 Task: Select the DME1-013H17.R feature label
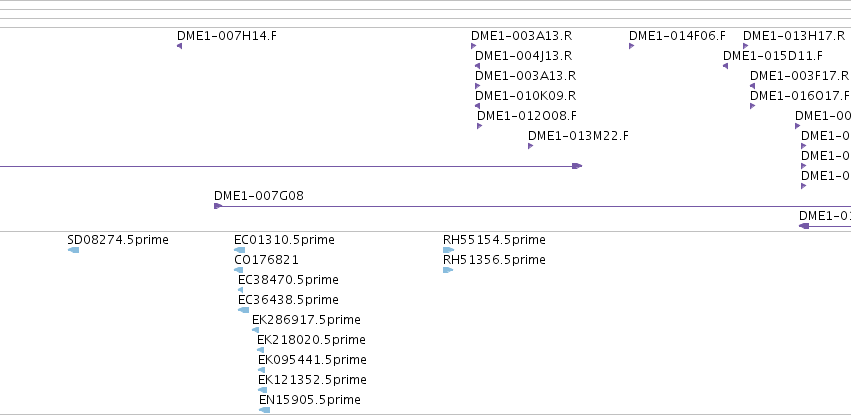click(x=794, y=36)
